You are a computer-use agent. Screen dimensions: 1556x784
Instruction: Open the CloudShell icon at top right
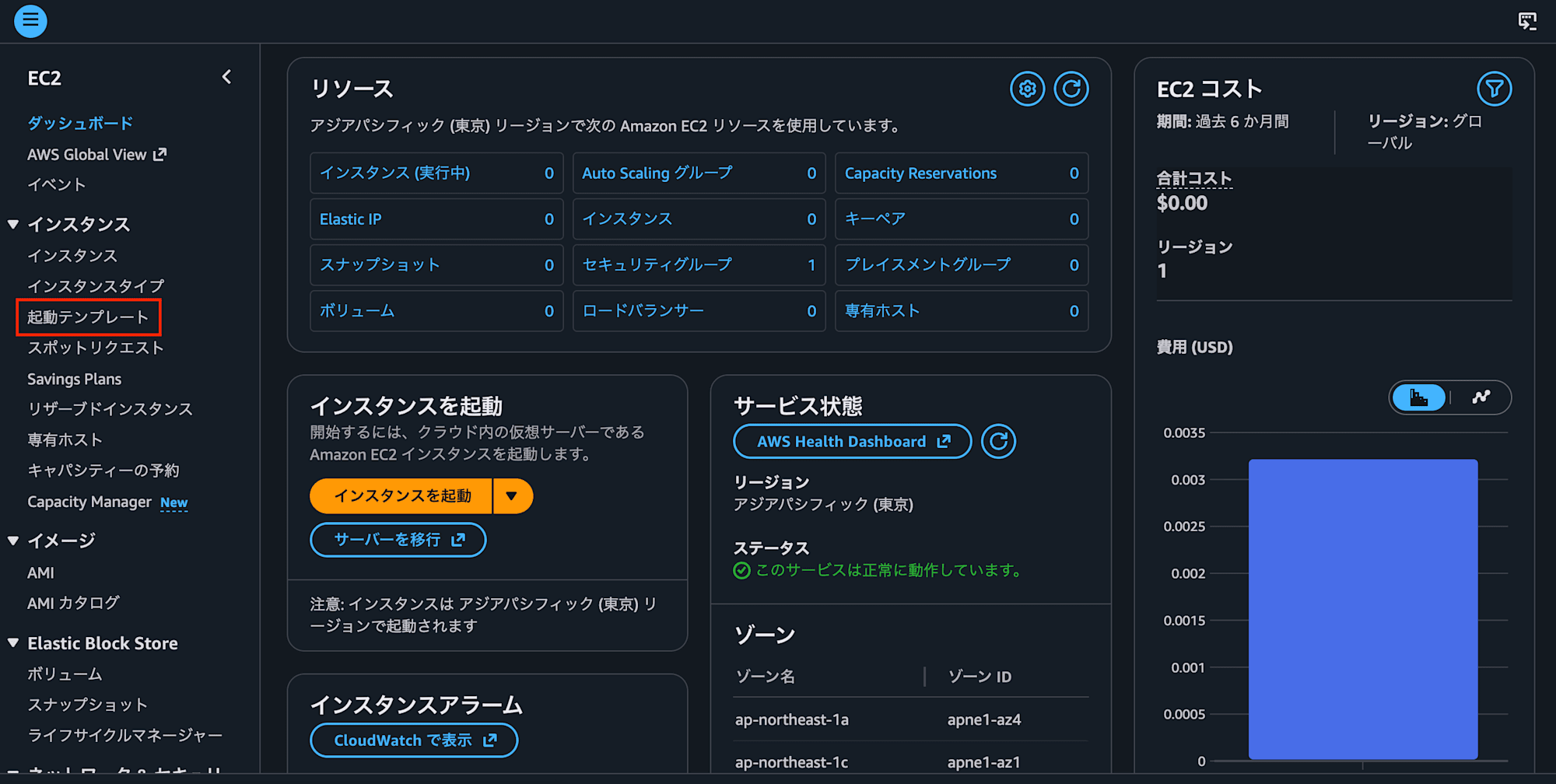[1527, 21]
